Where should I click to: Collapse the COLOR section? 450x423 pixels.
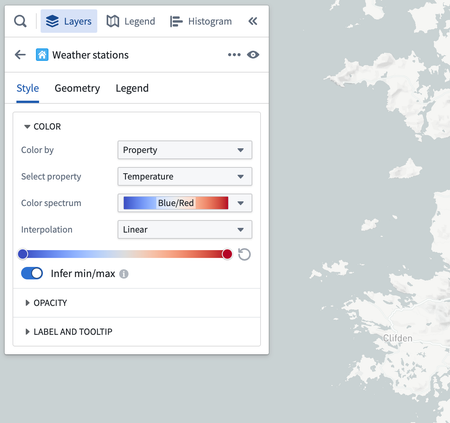pos(42,127)
